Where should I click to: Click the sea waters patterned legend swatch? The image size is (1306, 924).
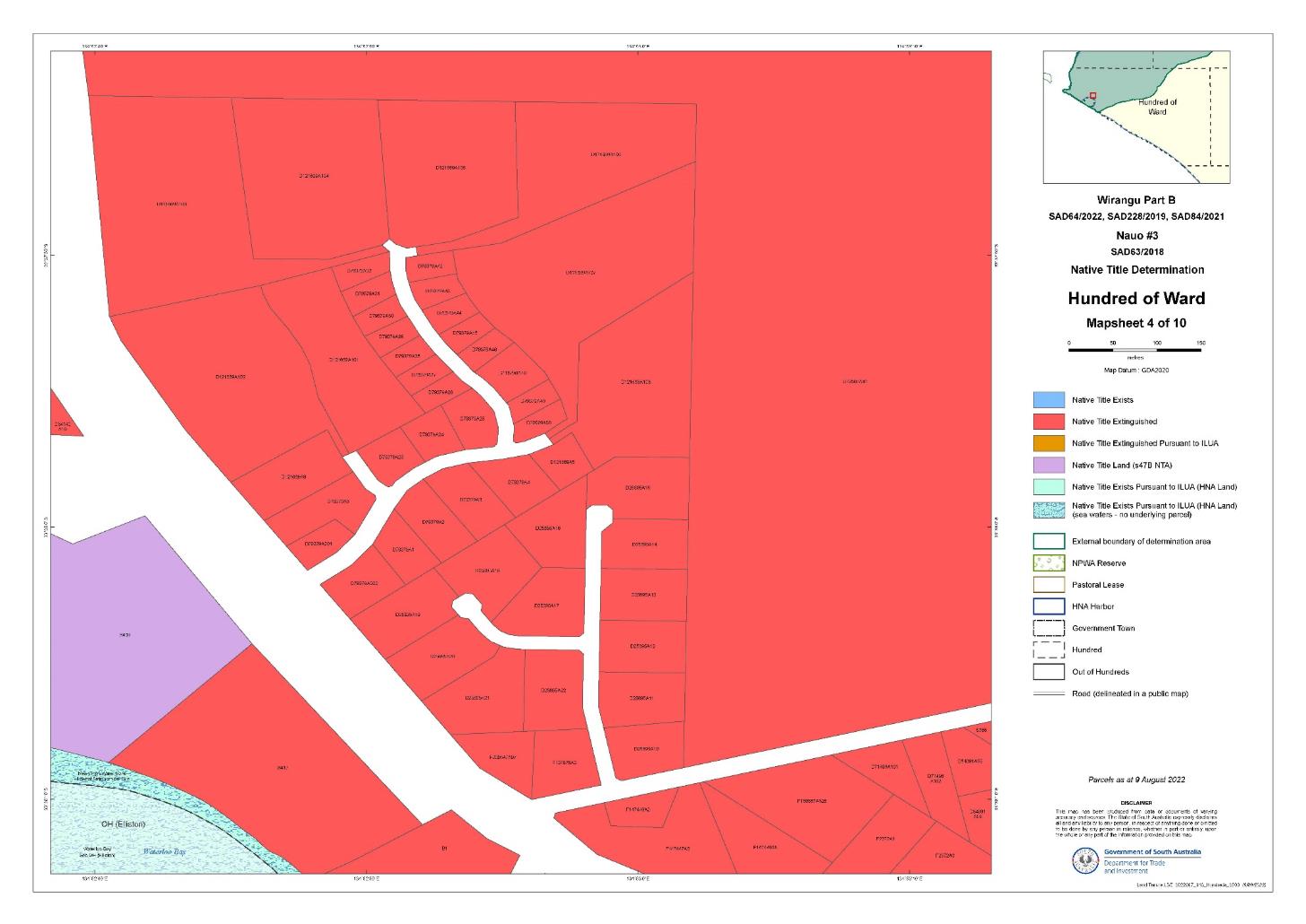click(x=1049, y=510)
